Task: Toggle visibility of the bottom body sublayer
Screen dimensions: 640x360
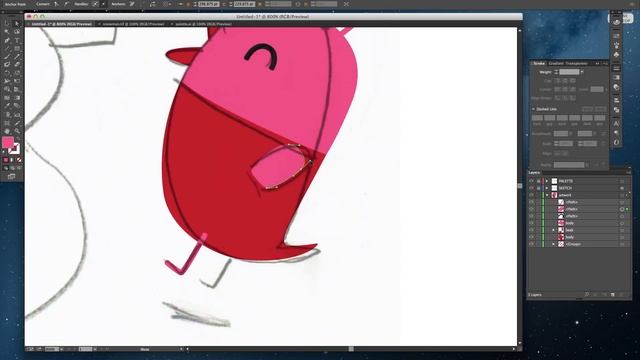Action: pyautogui.click(x=531, y=237)
